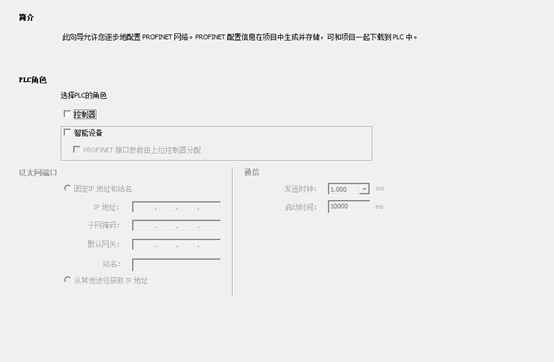This screenshot has width=554, height=362.
Task: Click the first octet of IP 地址 field
Action: (x=144, y=207)
